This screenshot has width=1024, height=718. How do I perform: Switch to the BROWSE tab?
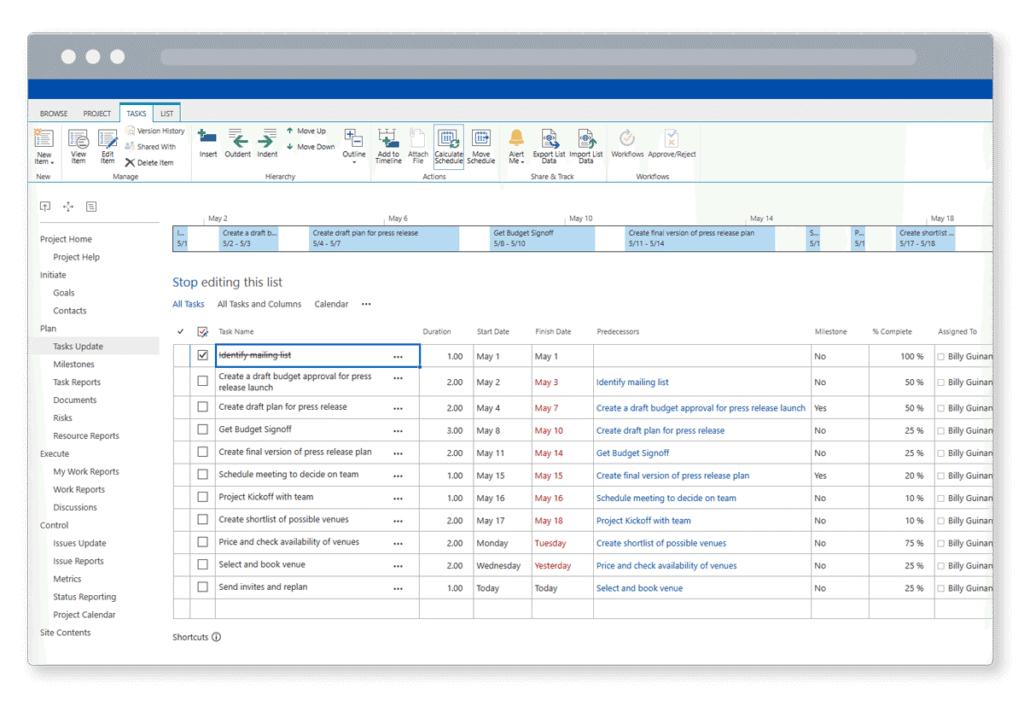(53, 113)
